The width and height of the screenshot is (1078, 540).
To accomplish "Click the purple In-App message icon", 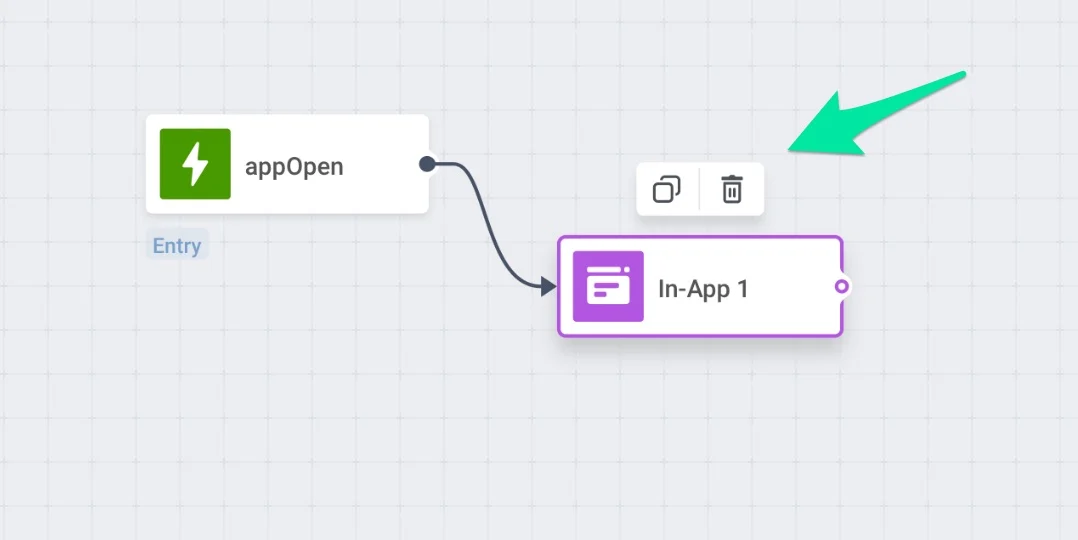I will (x=608, y=287).
